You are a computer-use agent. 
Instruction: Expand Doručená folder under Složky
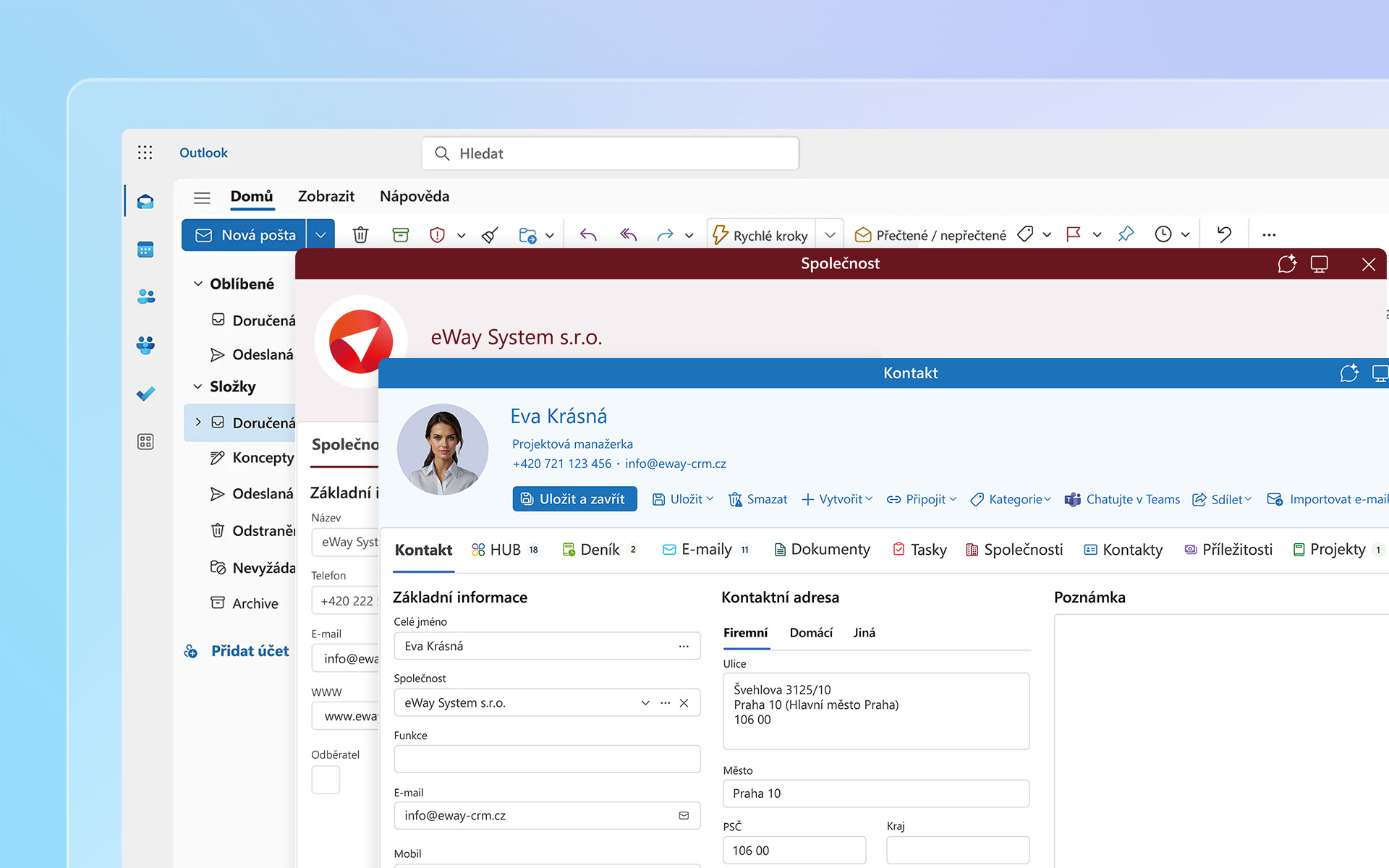click(x=198, y=422)
